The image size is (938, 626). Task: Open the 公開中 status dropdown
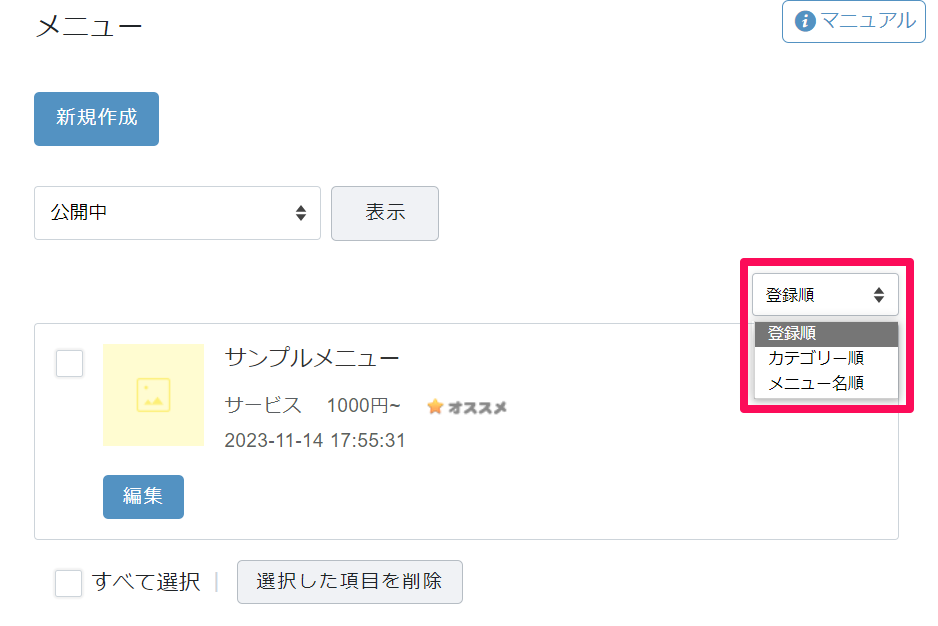pos(178,213)
